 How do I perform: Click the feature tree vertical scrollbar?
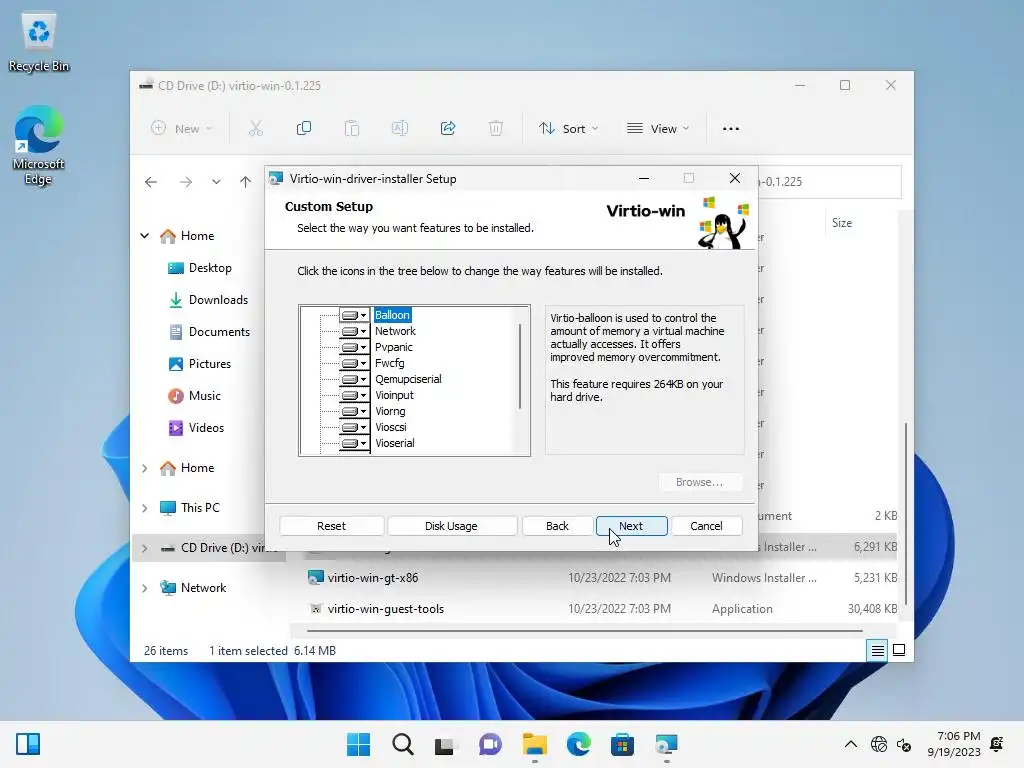pos(520,366)
